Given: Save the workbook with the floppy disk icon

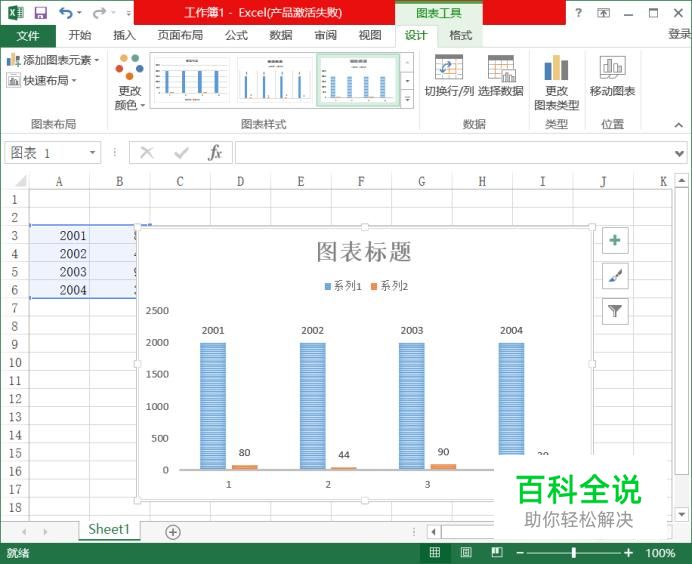Looking at the screenshot, I should click(x=41, y=13).
